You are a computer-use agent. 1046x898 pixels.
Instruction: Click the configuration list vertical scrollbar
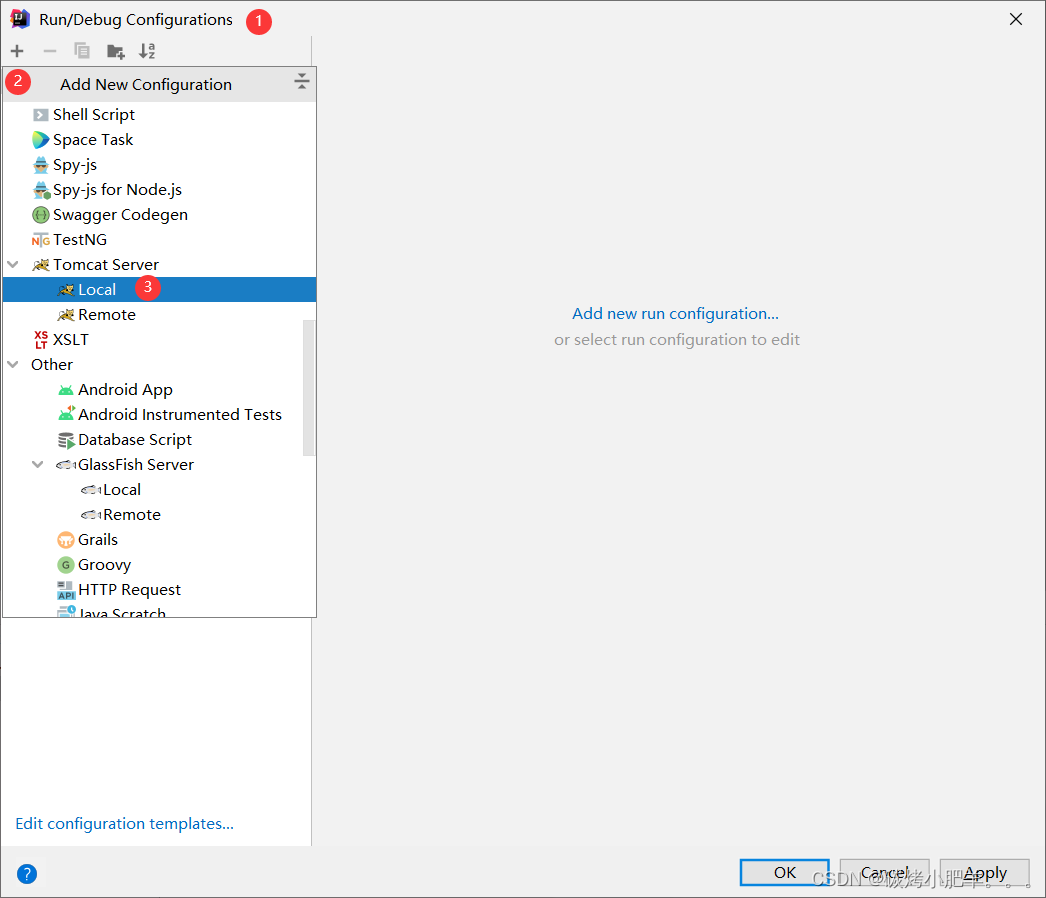coord(308,387)
